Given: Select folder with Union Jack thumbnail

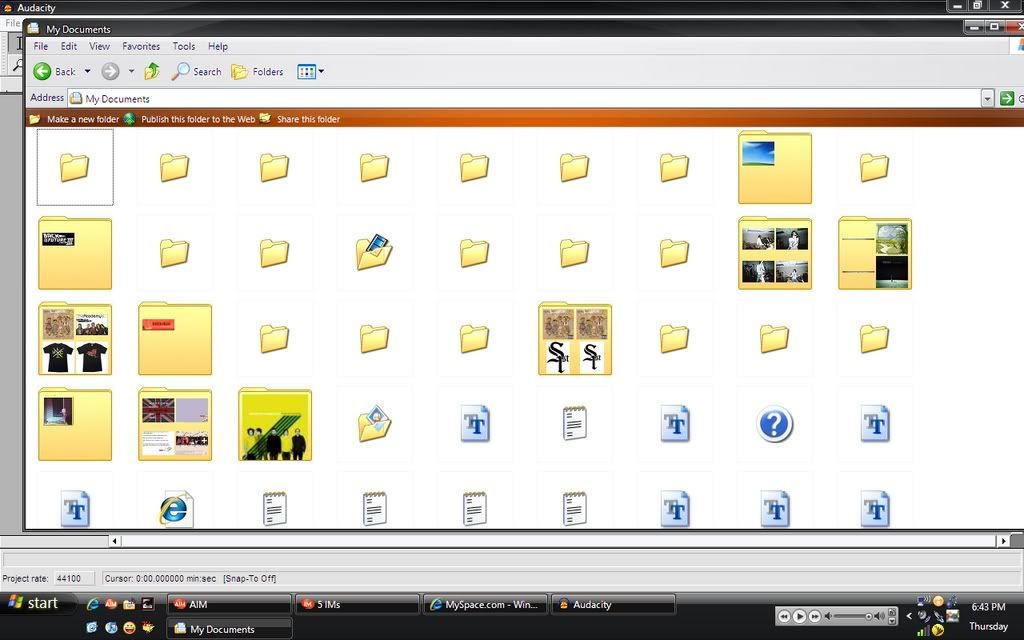Looking at the screenshot, I should 175,424.
